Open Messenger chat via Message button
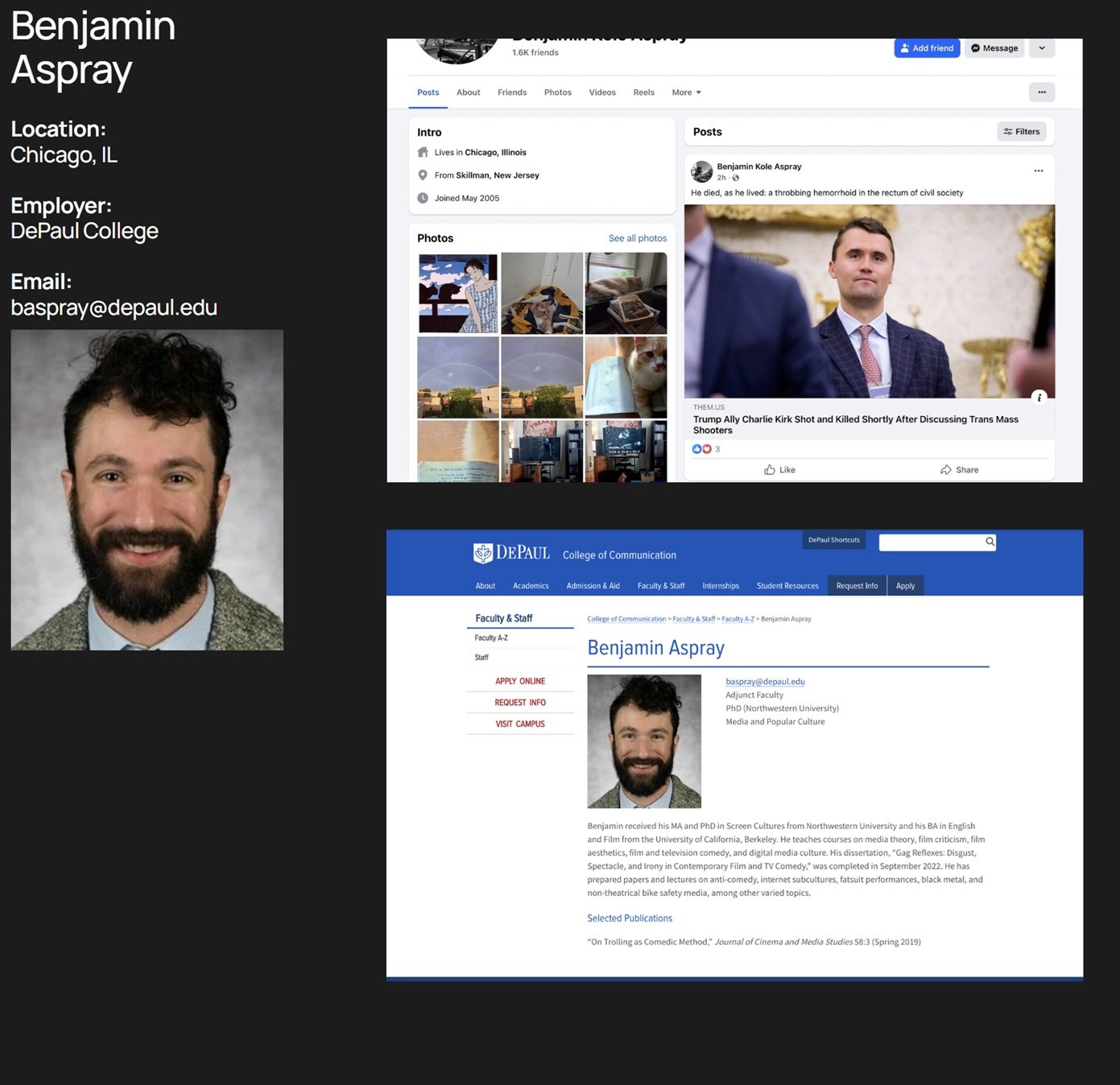 (x=994, y=48)
